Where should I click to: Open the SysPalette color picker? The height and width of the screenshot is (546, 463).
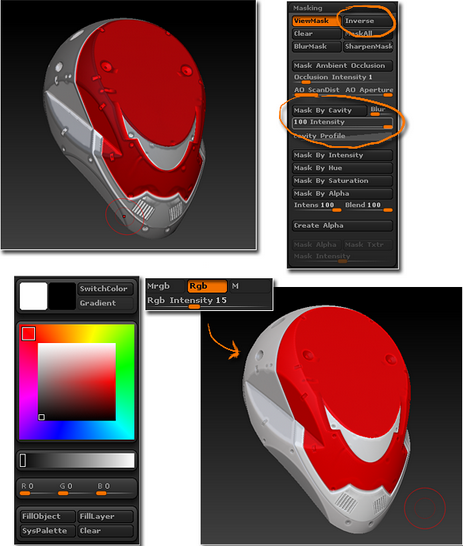click(47, 531)
